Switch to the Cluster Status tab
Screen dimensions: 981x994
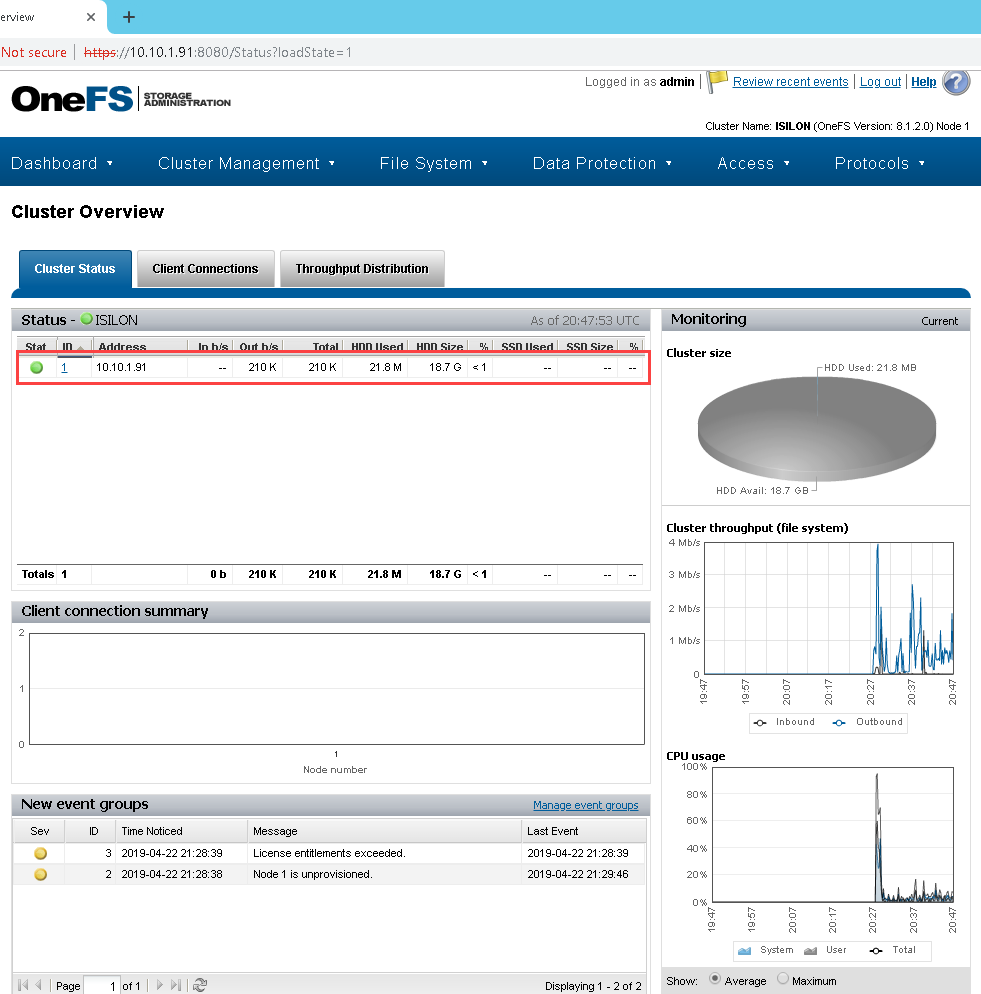coord(75,269)
